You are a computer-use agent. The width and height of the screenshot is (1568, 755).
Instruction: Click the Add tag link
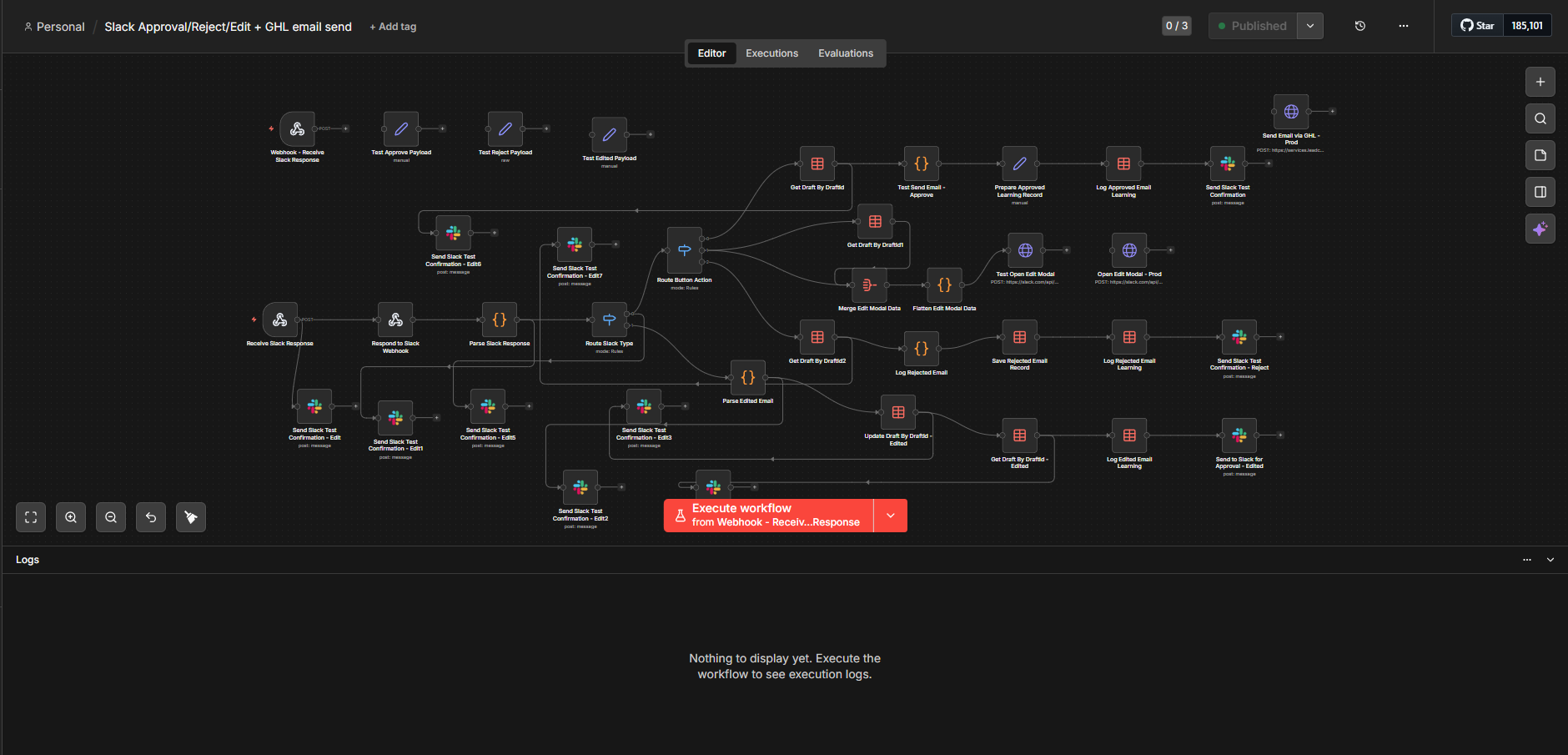coord(393,27)
